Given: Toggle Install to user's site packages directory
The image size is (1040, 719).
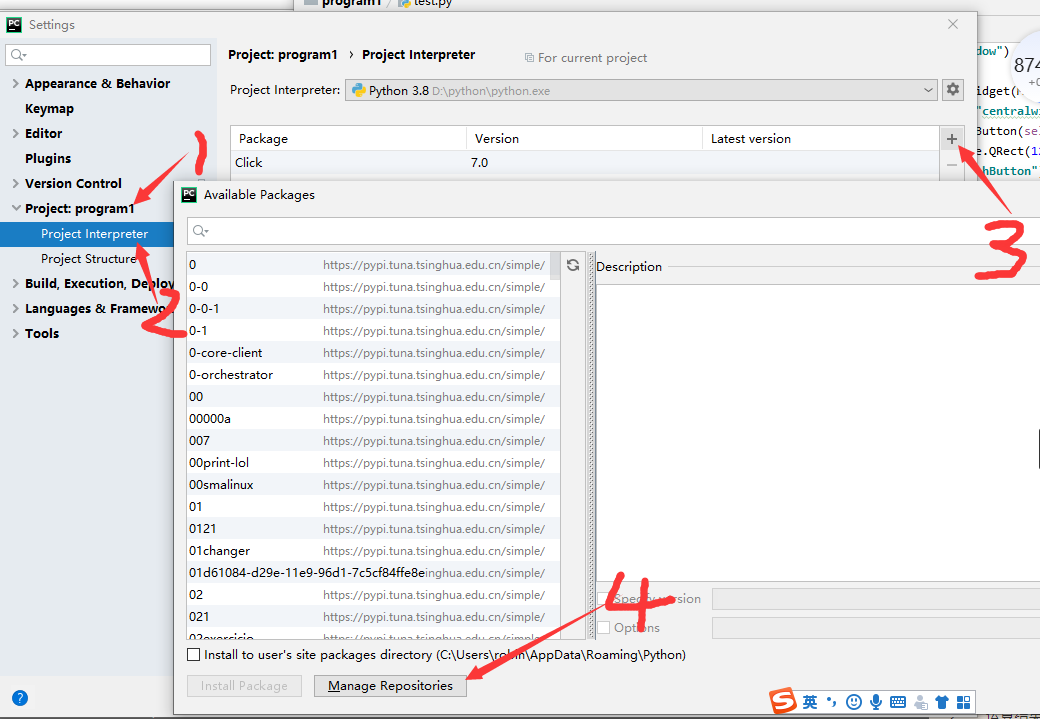Looking at the screenshot, I should [193, 655].
